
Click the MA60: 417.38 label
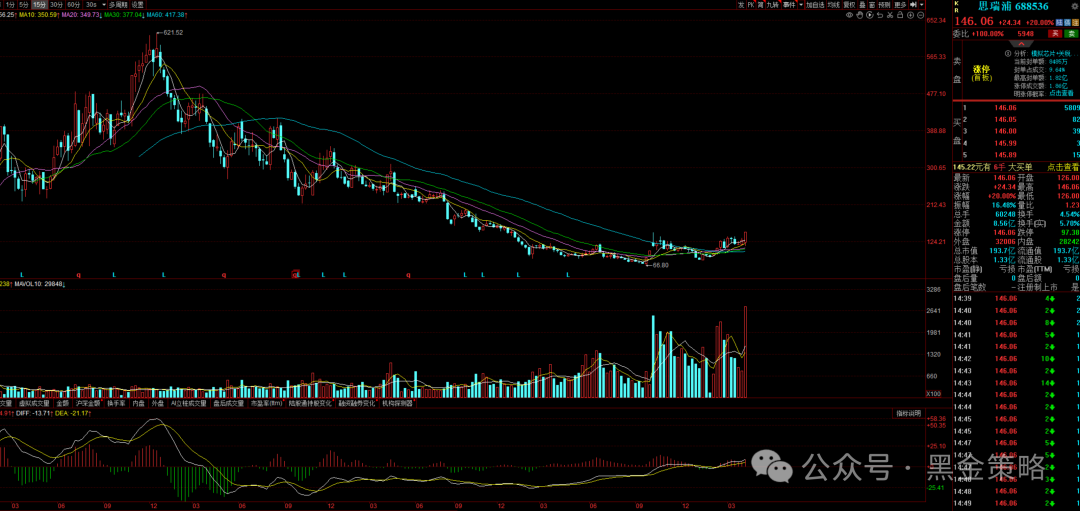click(167, 14)
